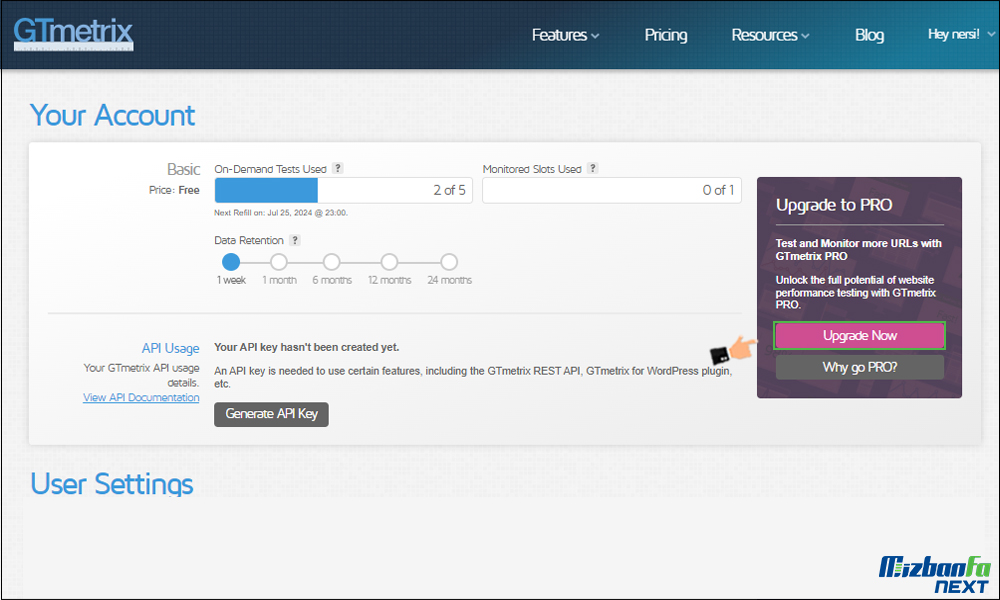Click the Price: Free label
This screenshot has width=1000, height=600.
point(174,190)
